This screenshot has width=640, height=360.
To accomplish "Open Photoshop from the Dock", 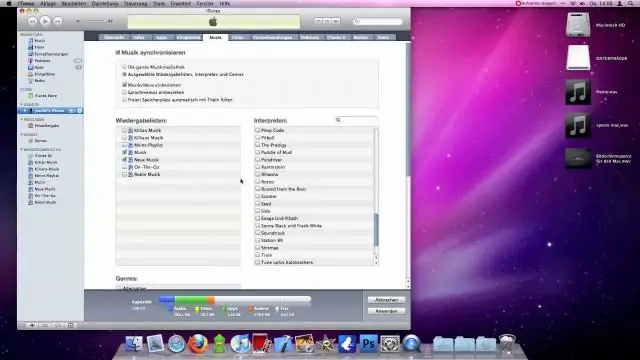I will 368,344.
